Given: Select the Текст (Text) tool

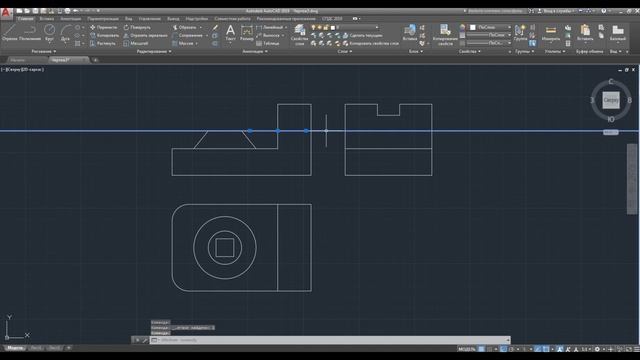Looking at the screenshot, I should (x=230, y=33).
